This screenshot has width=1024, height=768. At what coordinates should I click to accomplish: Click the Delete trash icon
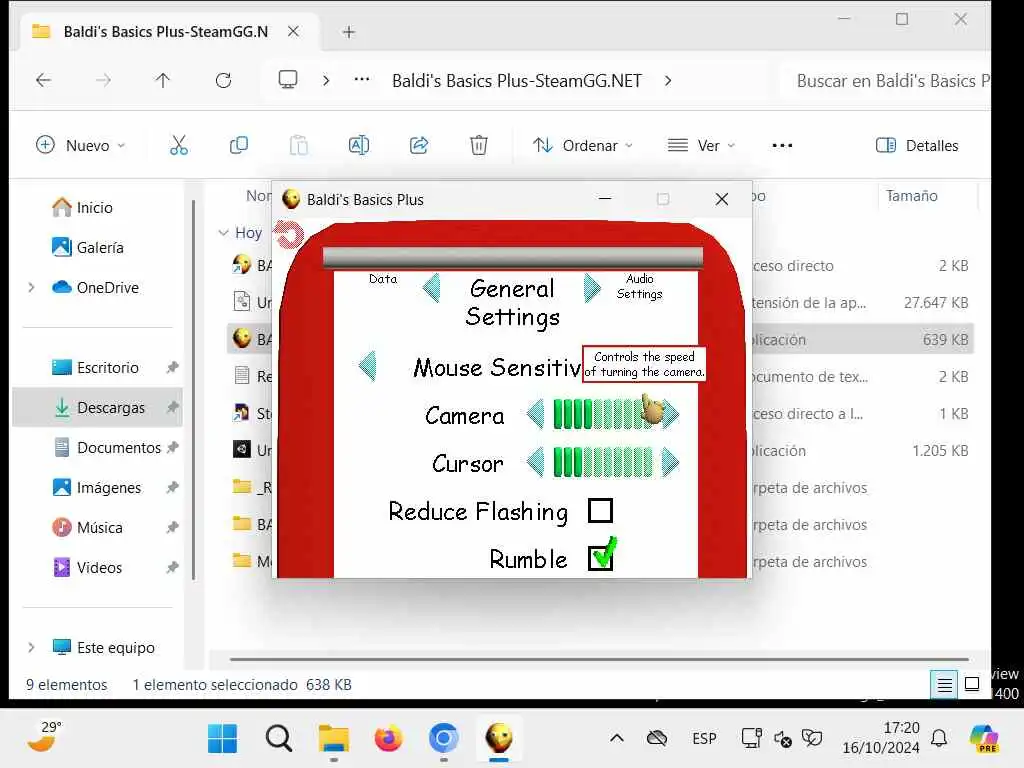click(479, 145)
